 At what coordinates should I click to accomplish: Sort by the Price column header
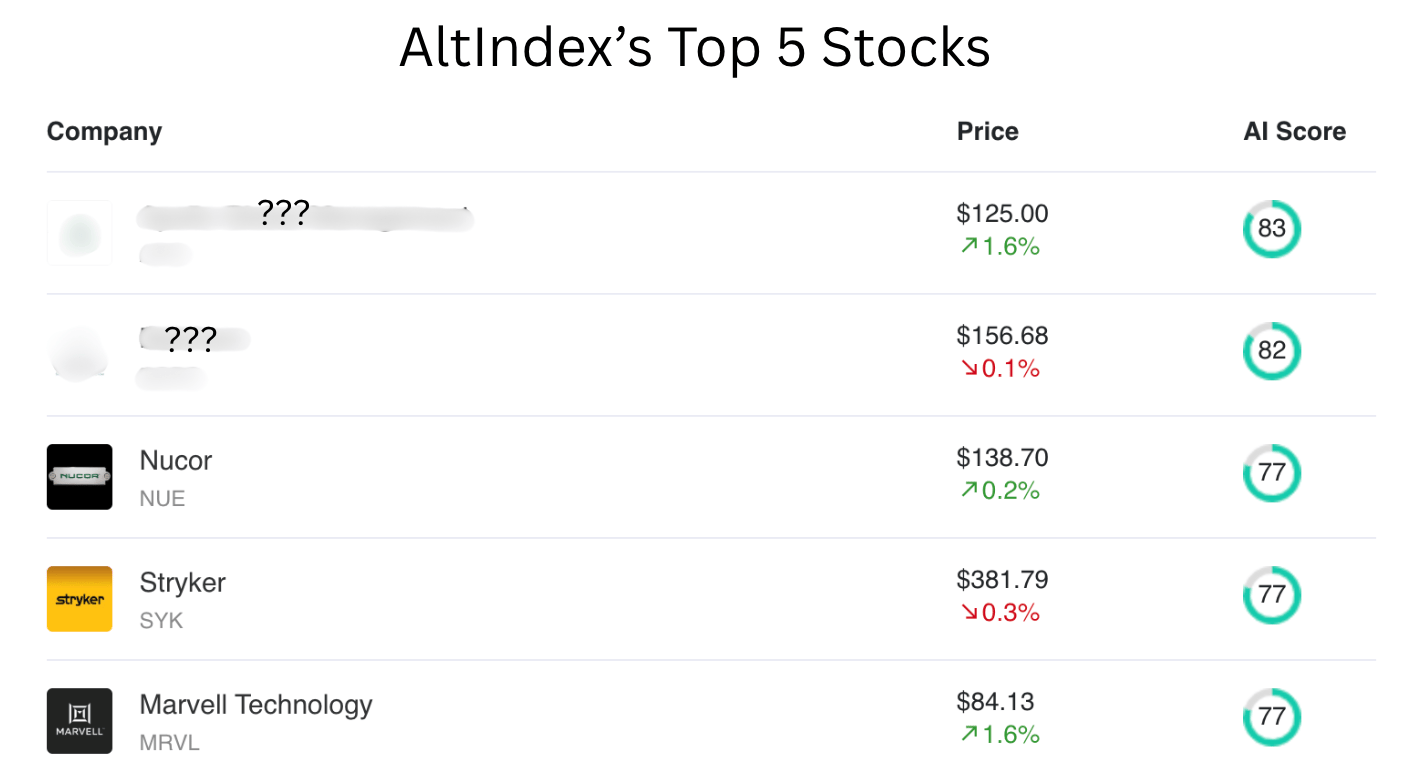click(x=987, y=132)
